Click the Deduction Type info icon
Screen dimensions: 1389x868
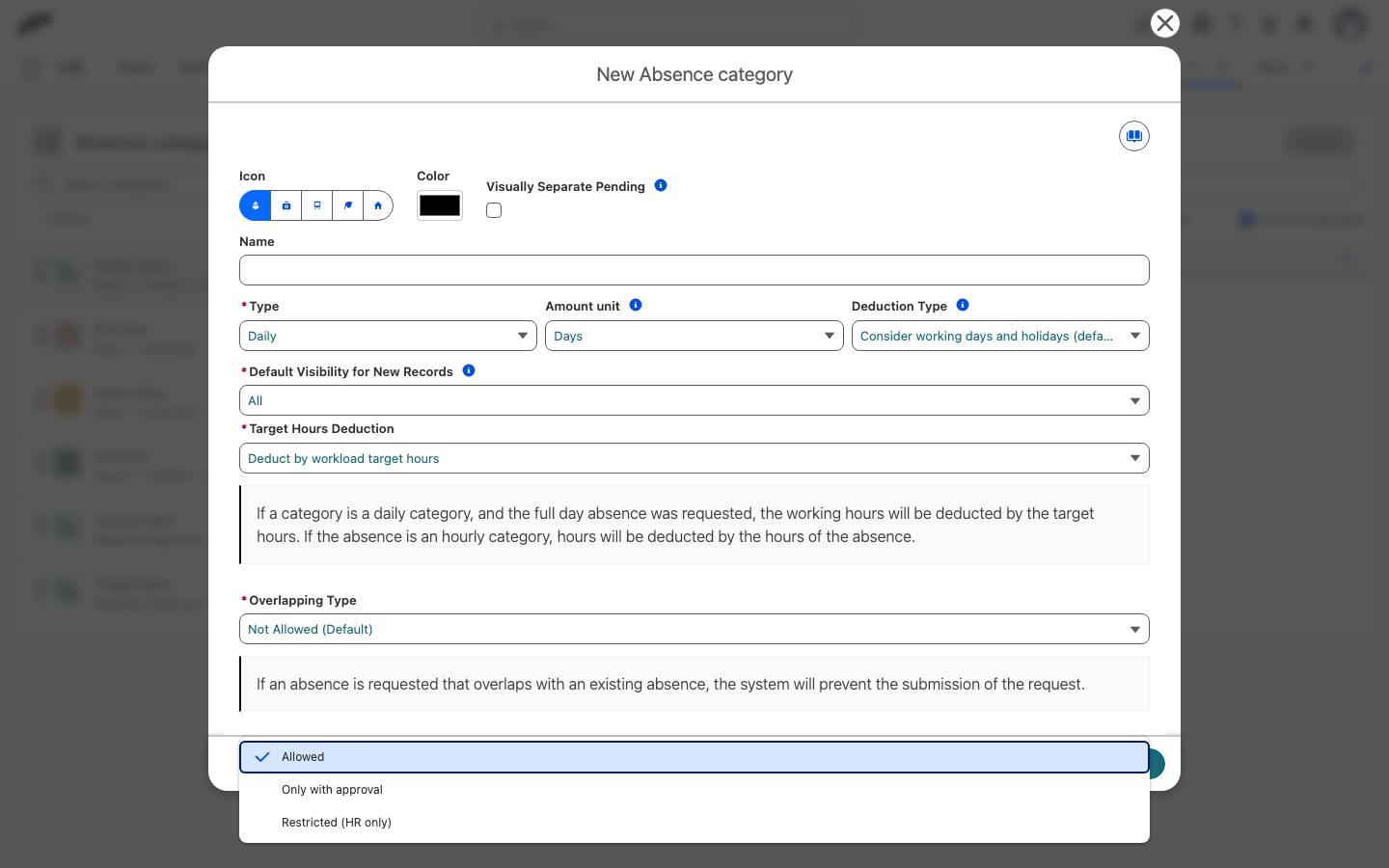tap(963, 305)
